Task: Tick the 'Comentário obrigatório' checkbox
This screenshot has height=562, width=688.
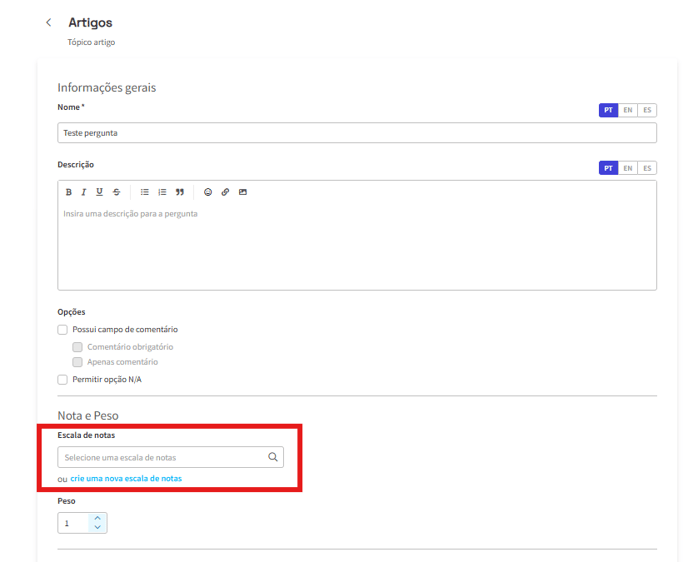Action: 78,346
